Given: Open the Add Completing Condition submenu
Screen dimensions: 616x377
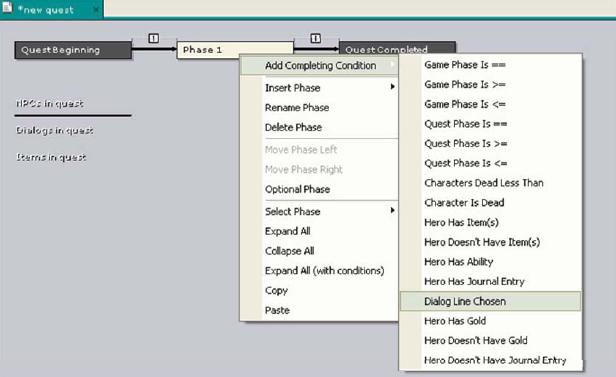Looking at the screenshot, I should click(319, 66).
